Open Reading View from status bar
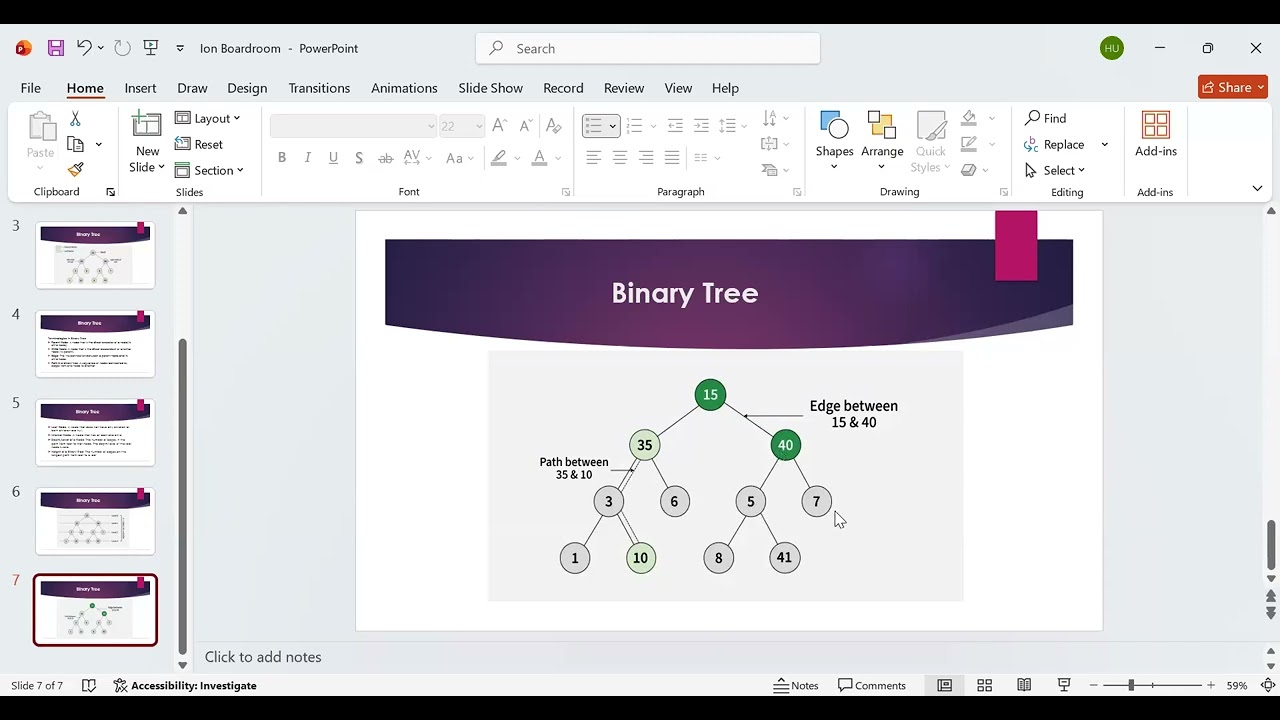Viewport: 1280px width, 720px height. pos(1024,685)
